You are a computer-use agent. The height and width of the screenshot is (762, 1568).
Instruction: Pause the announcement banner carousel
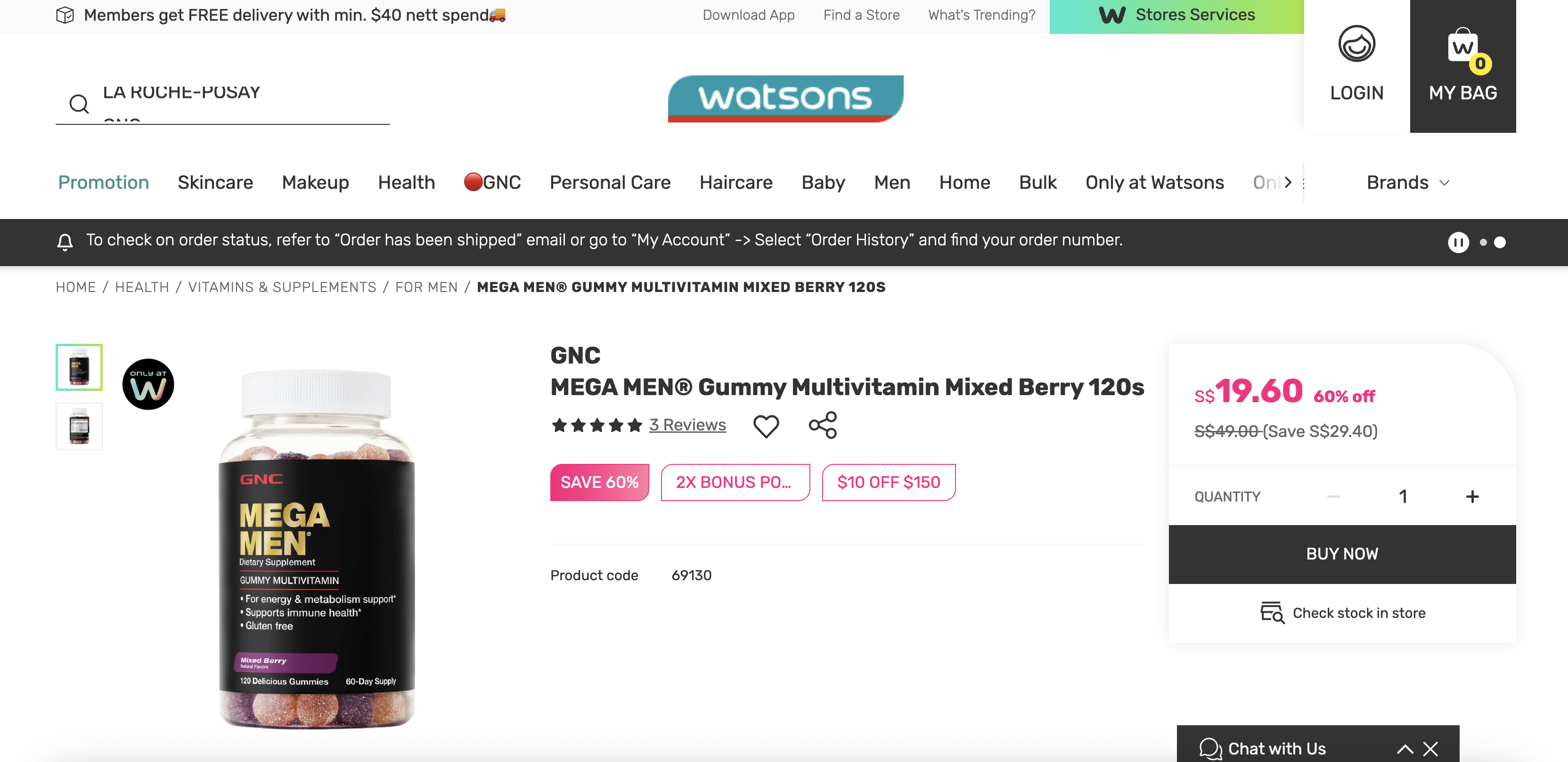tap(1458, 242)
